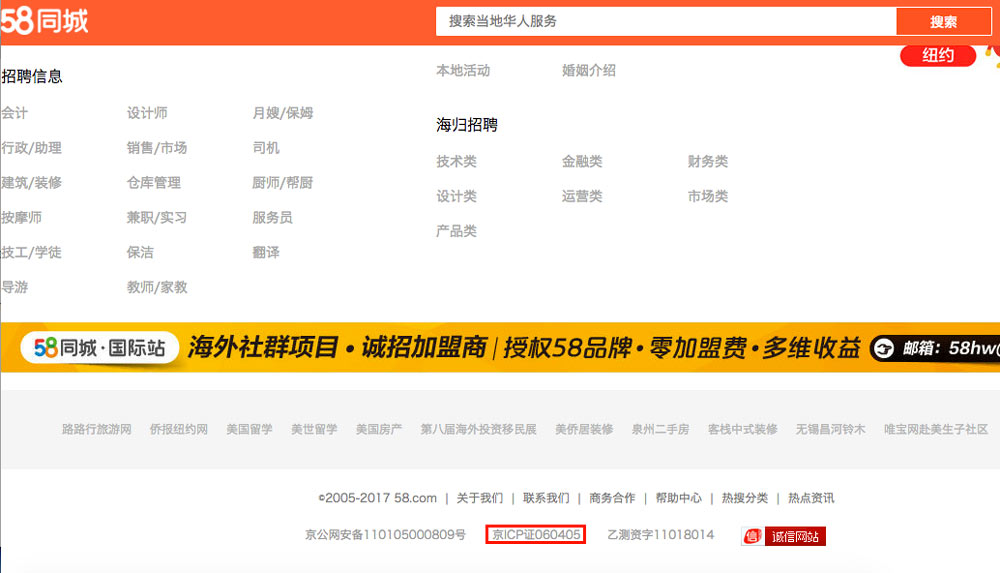Click the 诚信网站 badge icon
This screenshot has height=573, width=1000.
783,536
